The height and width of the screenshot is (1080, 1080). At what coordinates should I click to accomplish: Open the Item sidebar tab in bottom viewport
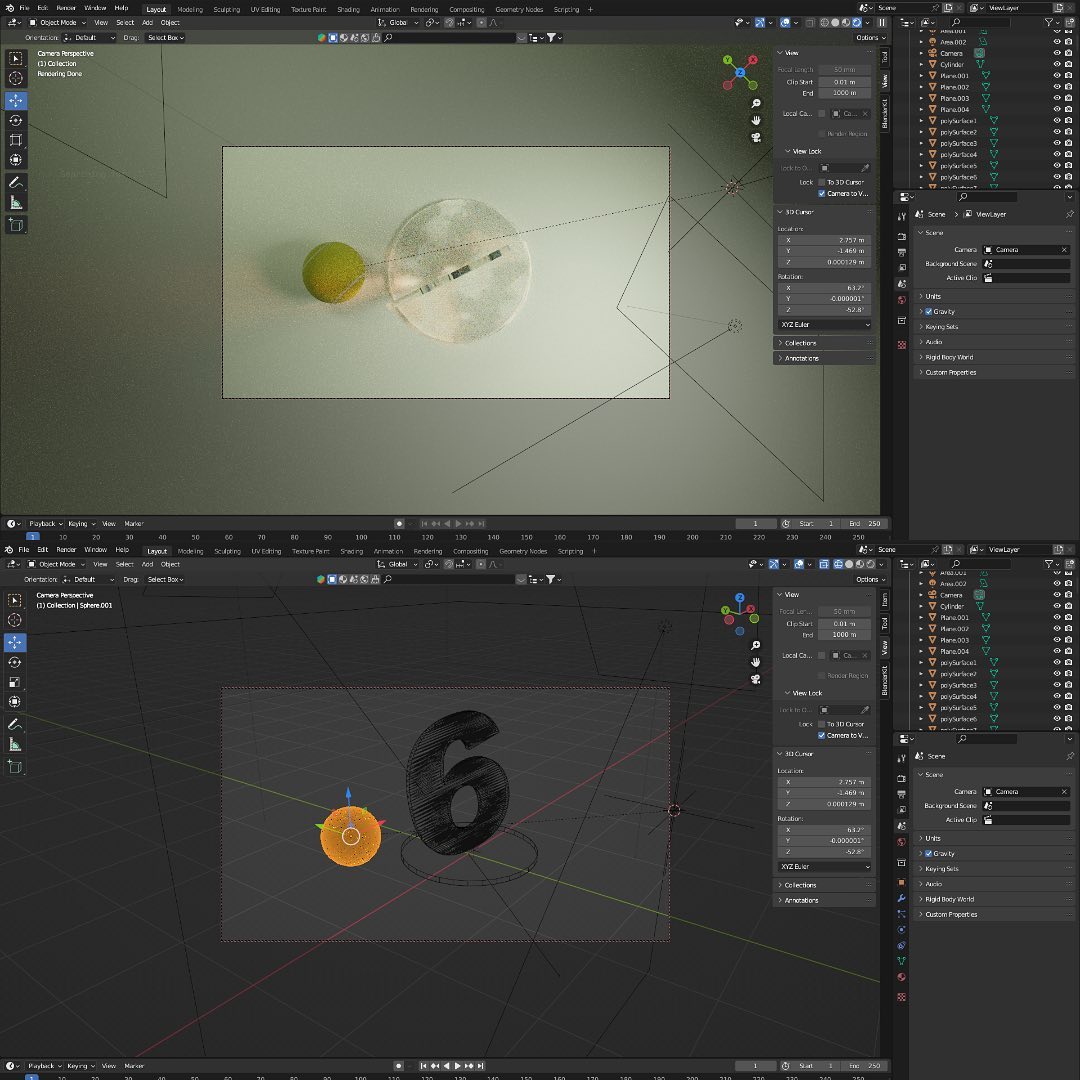coord(884,598)
